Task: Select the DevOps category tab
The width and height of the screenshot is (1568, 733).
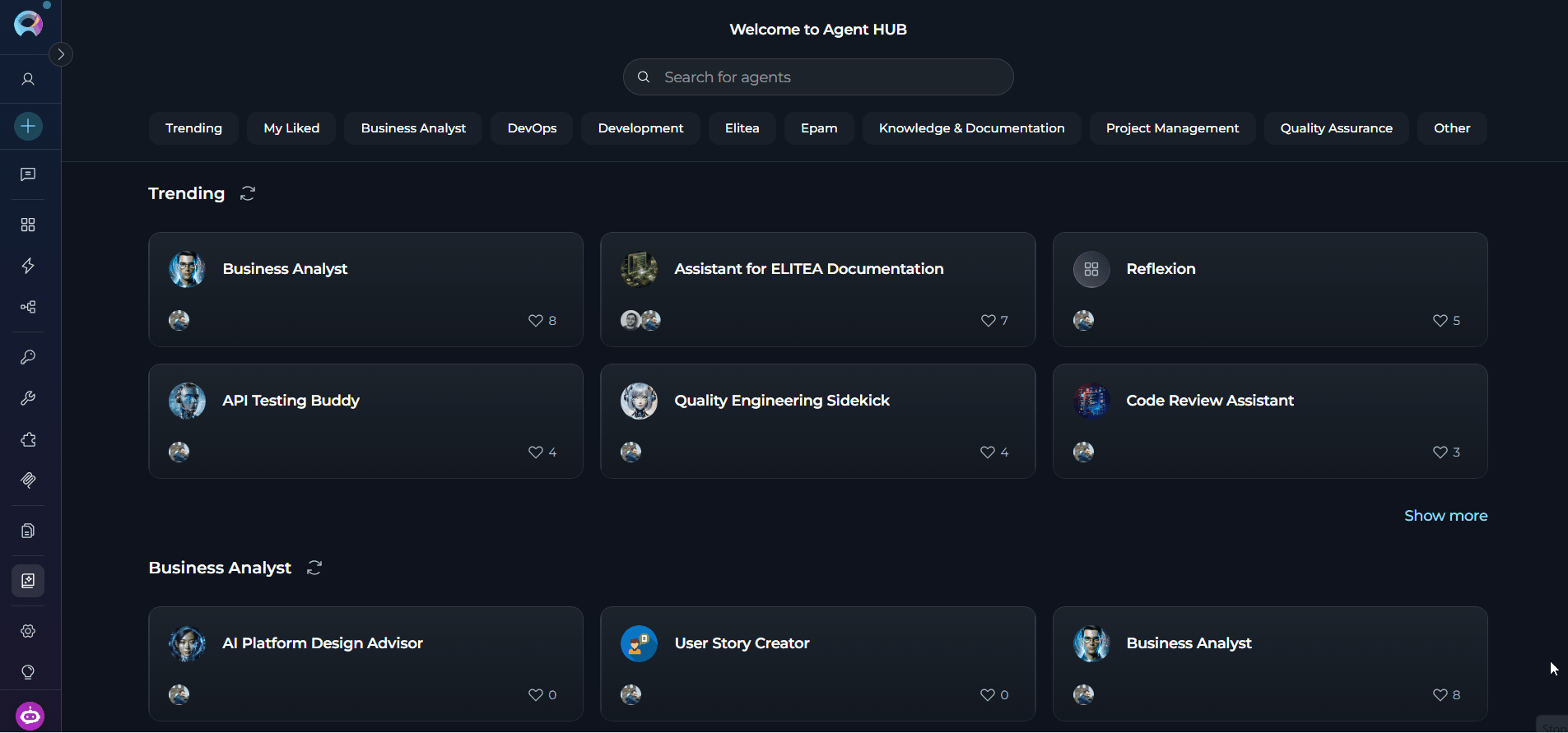Action: tap(532, 128)
